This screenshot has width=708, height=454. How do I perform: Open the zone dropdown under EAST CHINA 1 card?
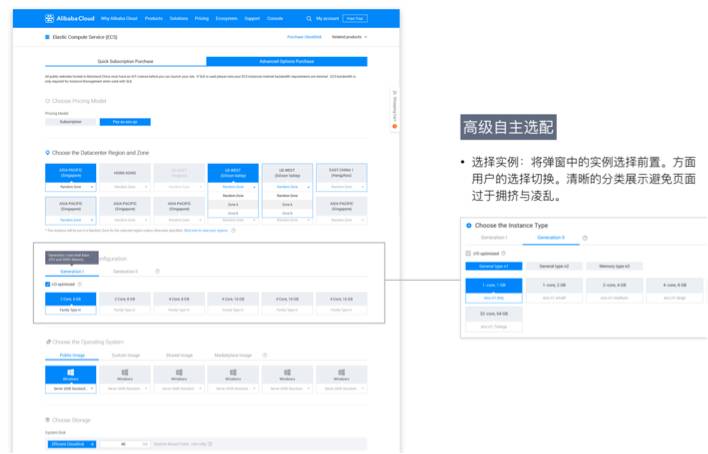(x=341, y=187)
